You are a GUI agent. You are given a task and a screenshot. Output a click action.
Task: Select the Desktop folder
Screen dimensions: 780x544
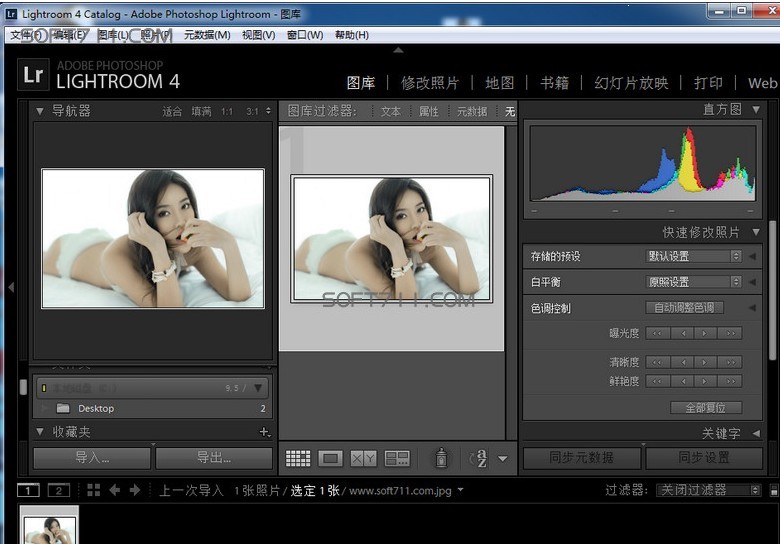coord(96,408)
